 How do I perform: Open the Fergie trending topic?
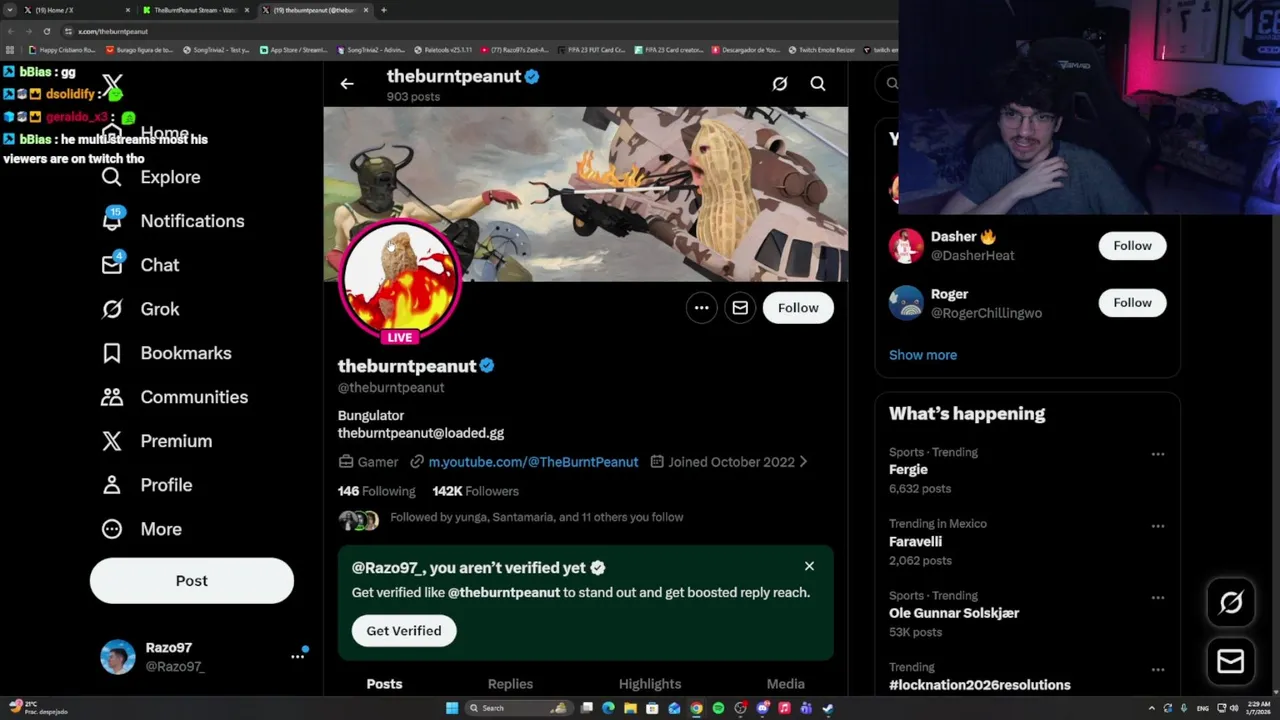908,470
